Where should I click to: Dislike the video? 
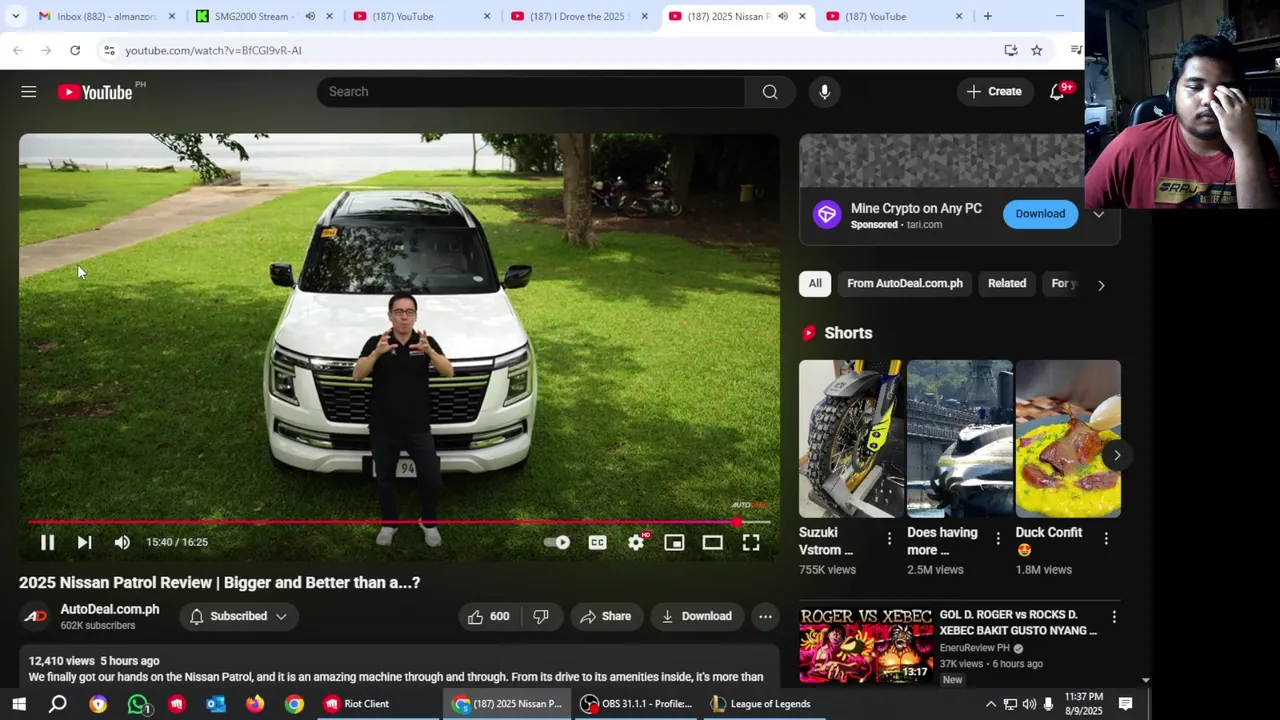(x=541, y=616)
